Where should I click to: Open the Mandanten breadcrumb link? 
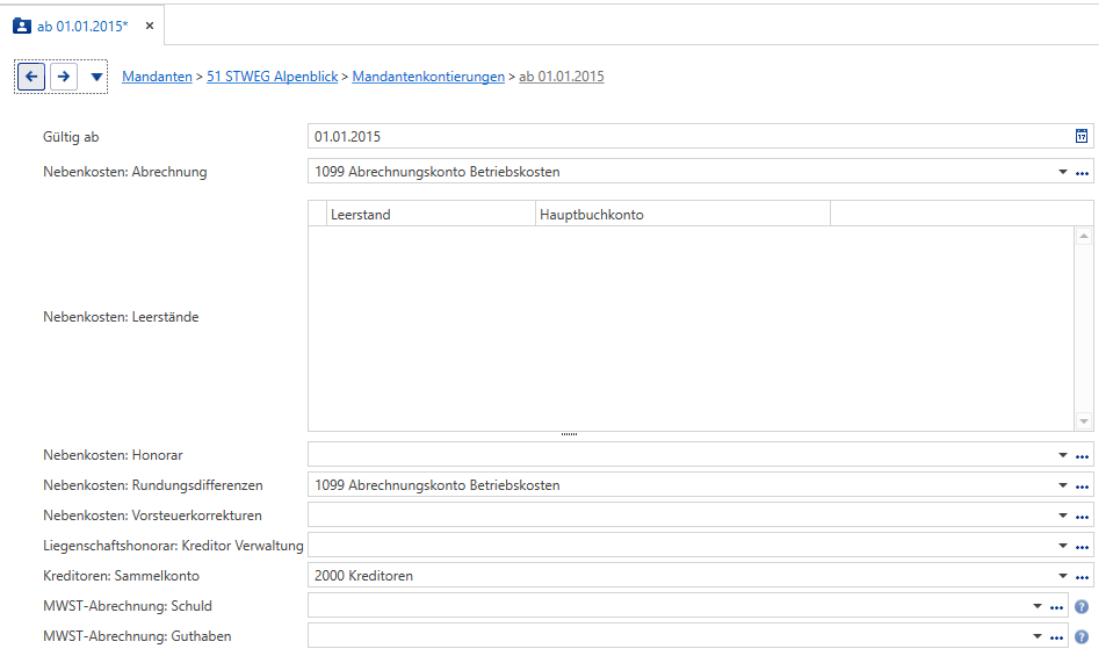click(x=157, y=76)
